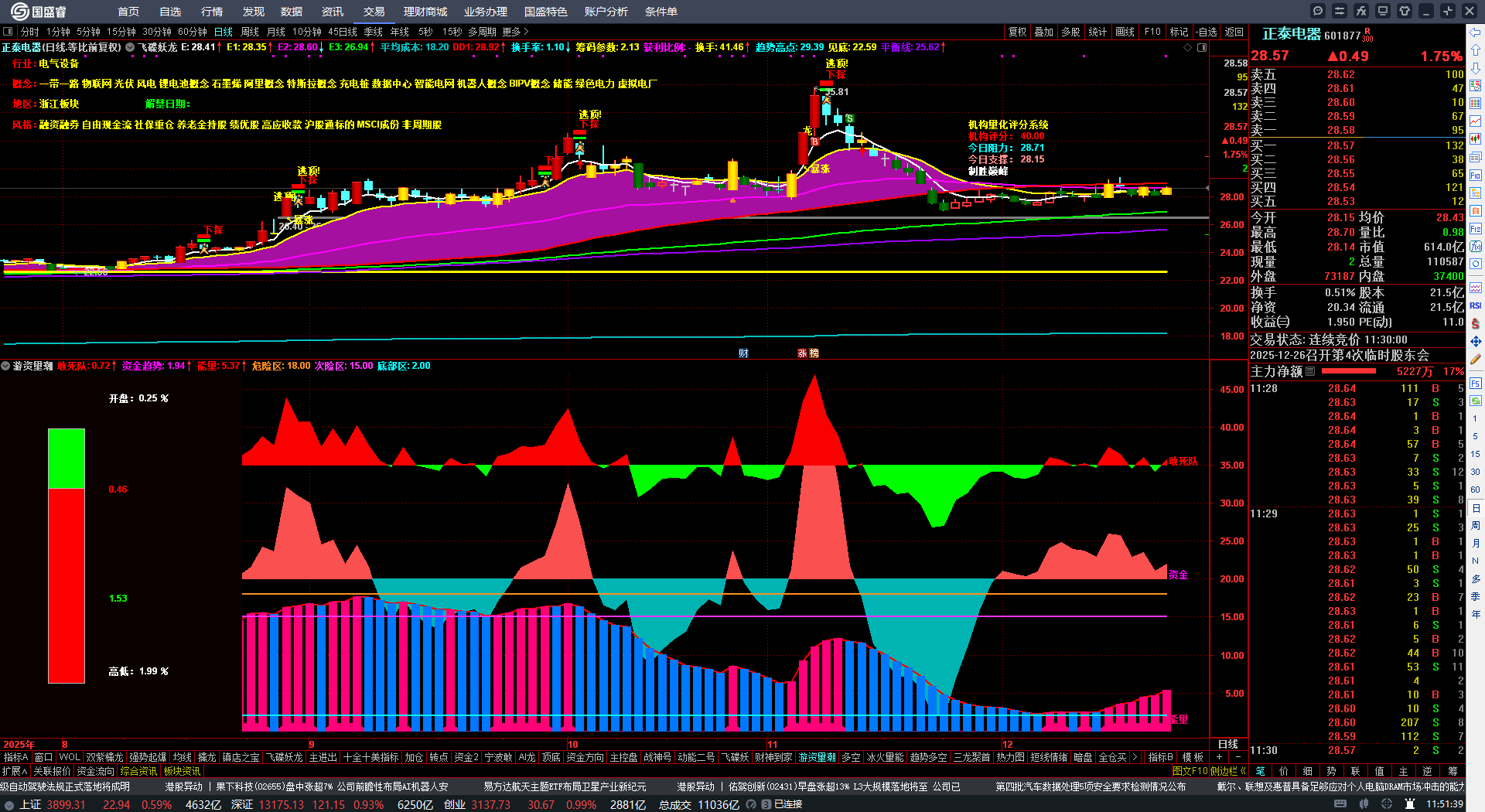1485x812 pixels.
Task: Switch to the 周线 period tab
Action: click(x=250, y=32)
